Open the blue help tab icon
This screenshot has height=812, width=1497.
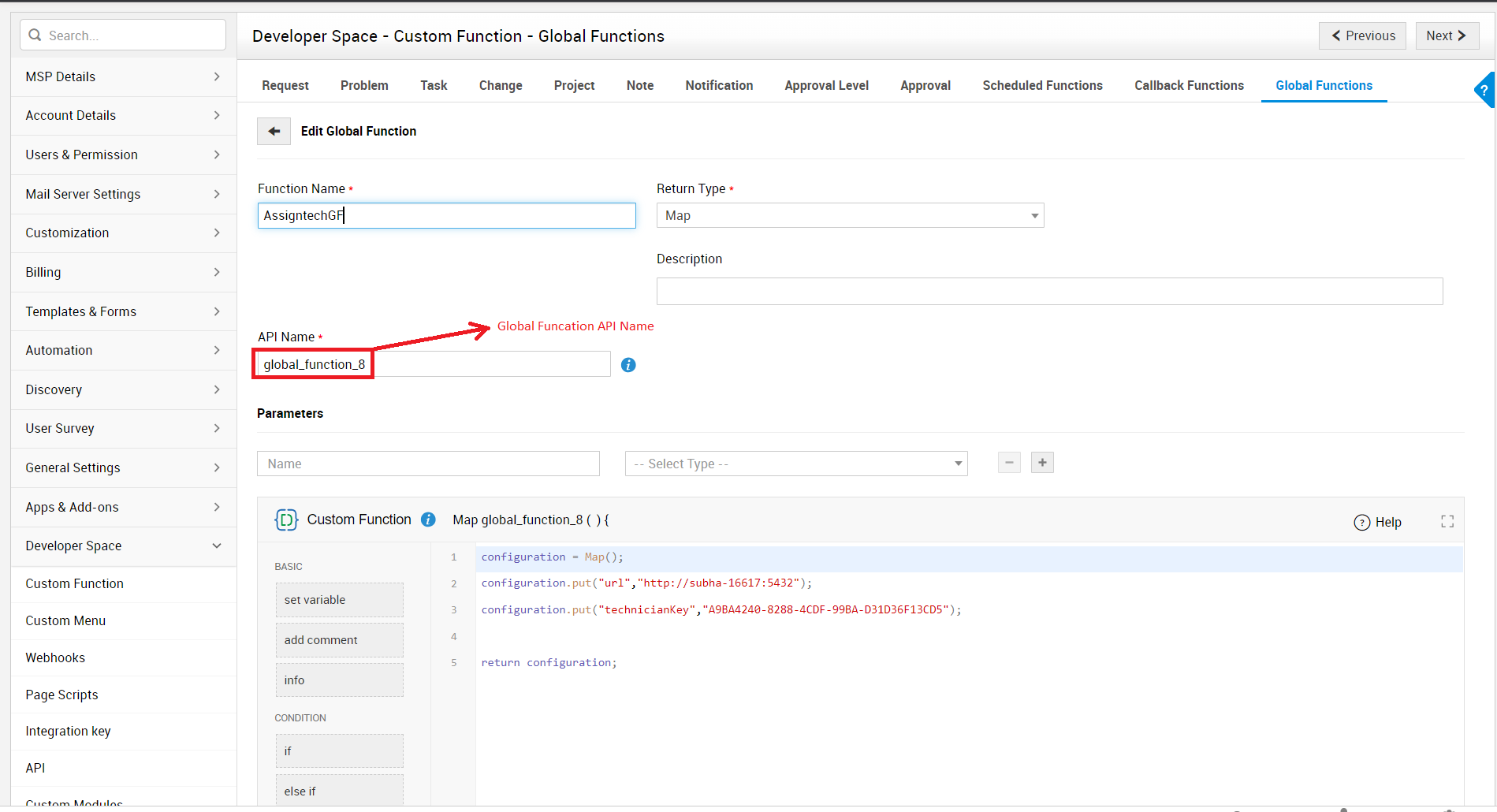(x=1484, y=91)
